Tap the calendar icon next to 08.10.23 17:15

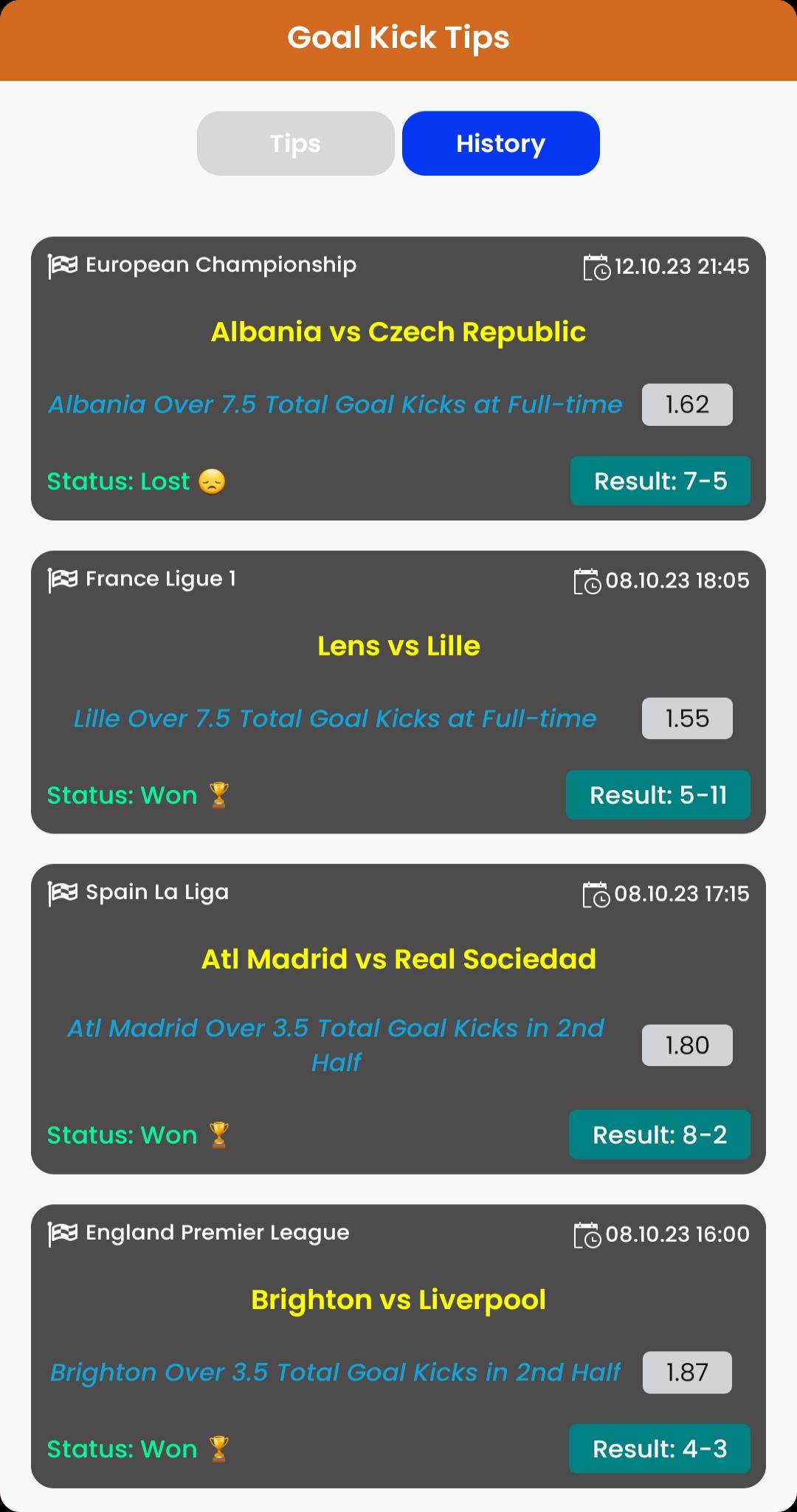[x=596, y=894]
